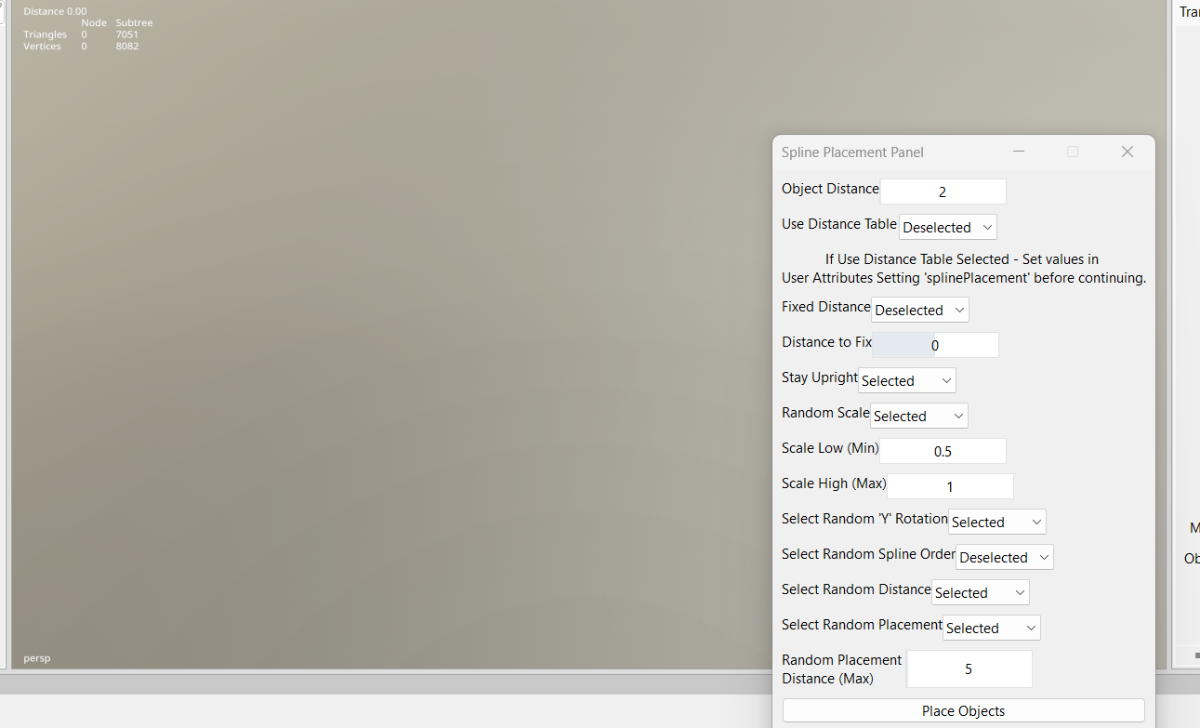Image resolution: width=1200 pixels, height=728 pixels.
Task: Open the Random Scale dropdown
Action: 919,416
